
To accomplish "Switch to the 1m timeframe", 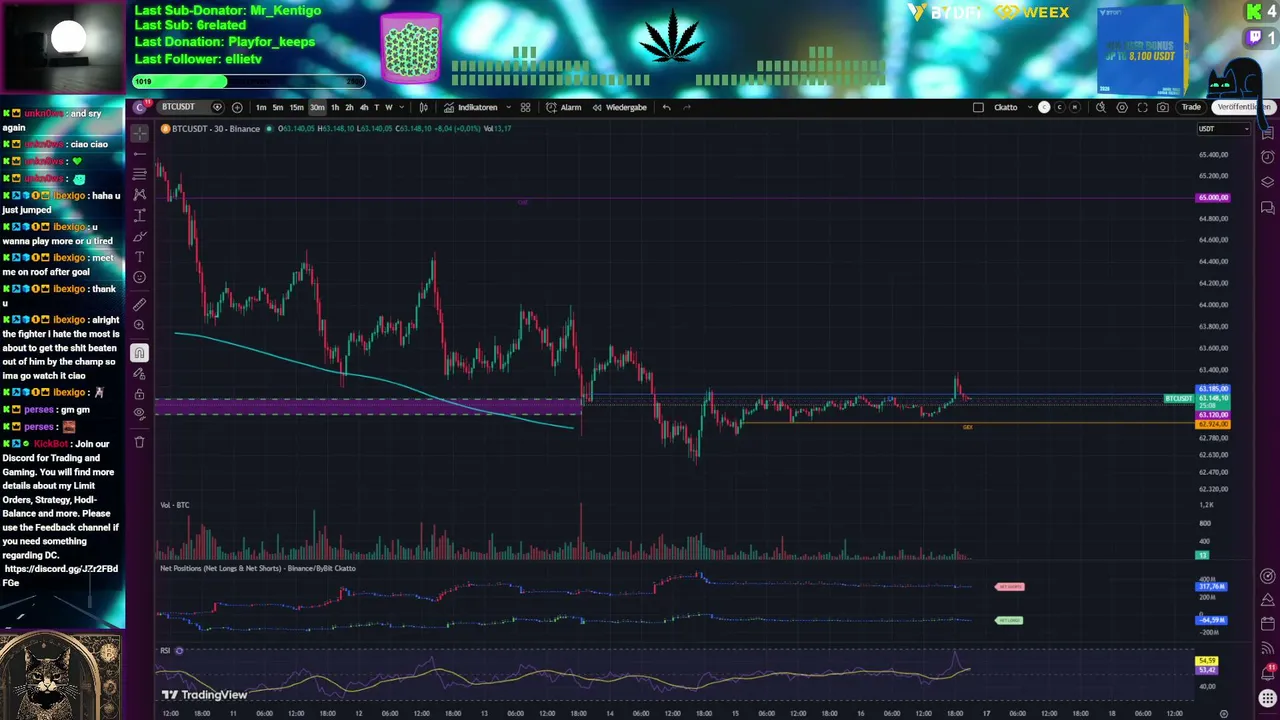I will (x=261, y=107).
